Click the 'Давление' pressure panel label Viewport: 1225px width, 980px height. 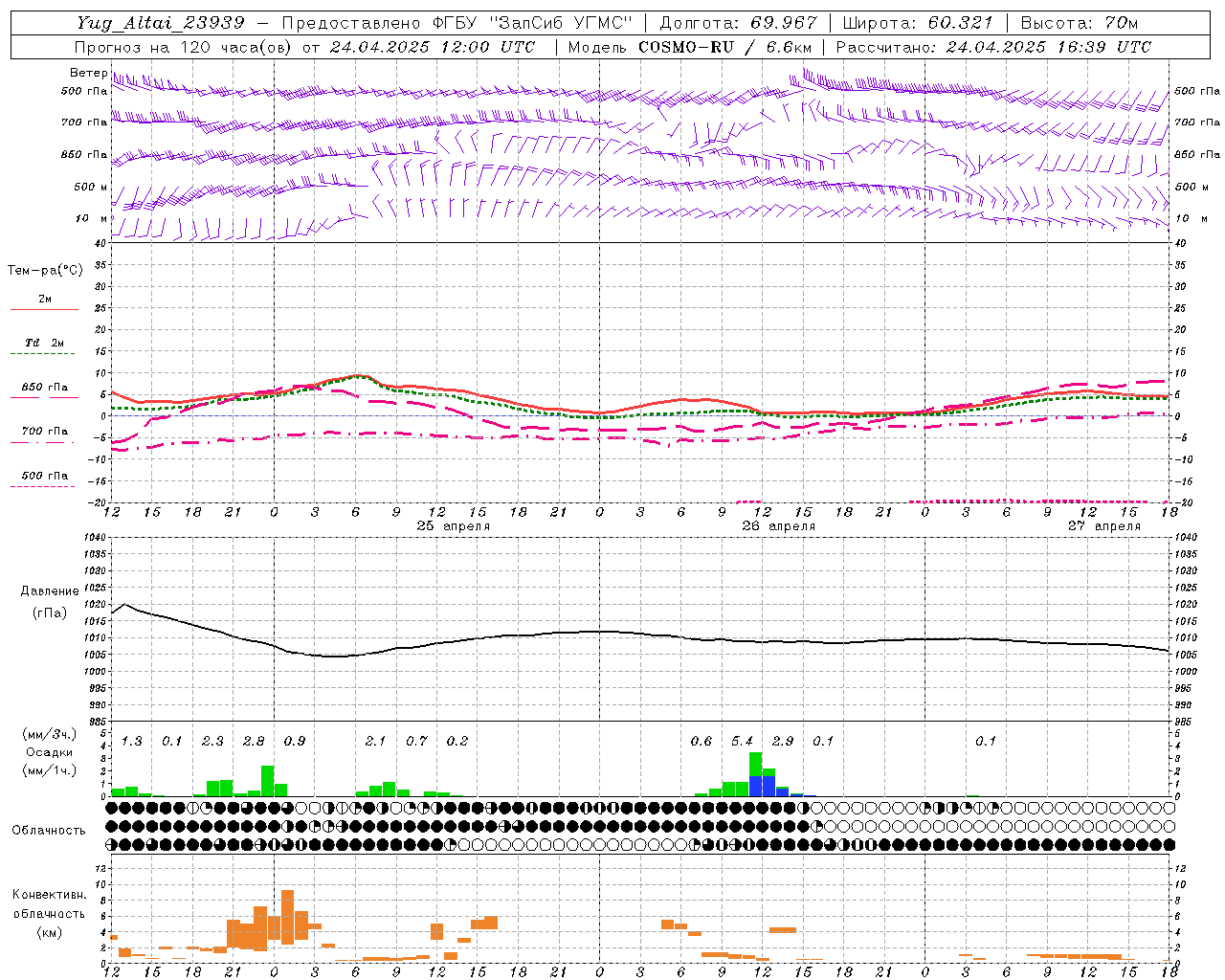[x=50, y=591]
